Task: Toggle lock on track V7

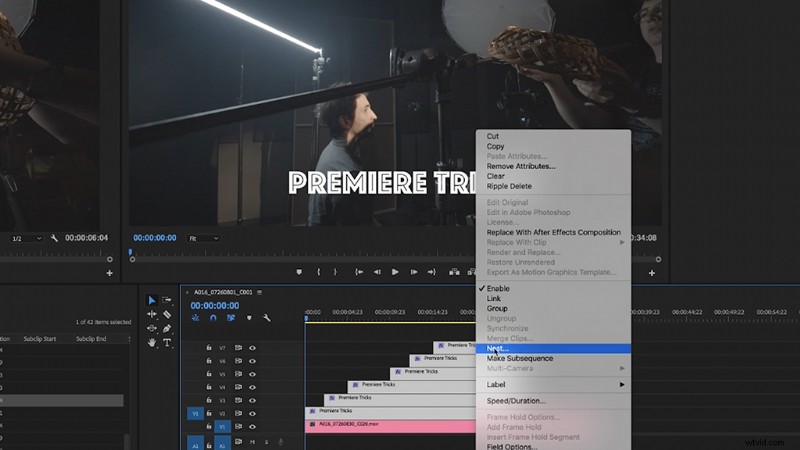Action: click(209, 347)
